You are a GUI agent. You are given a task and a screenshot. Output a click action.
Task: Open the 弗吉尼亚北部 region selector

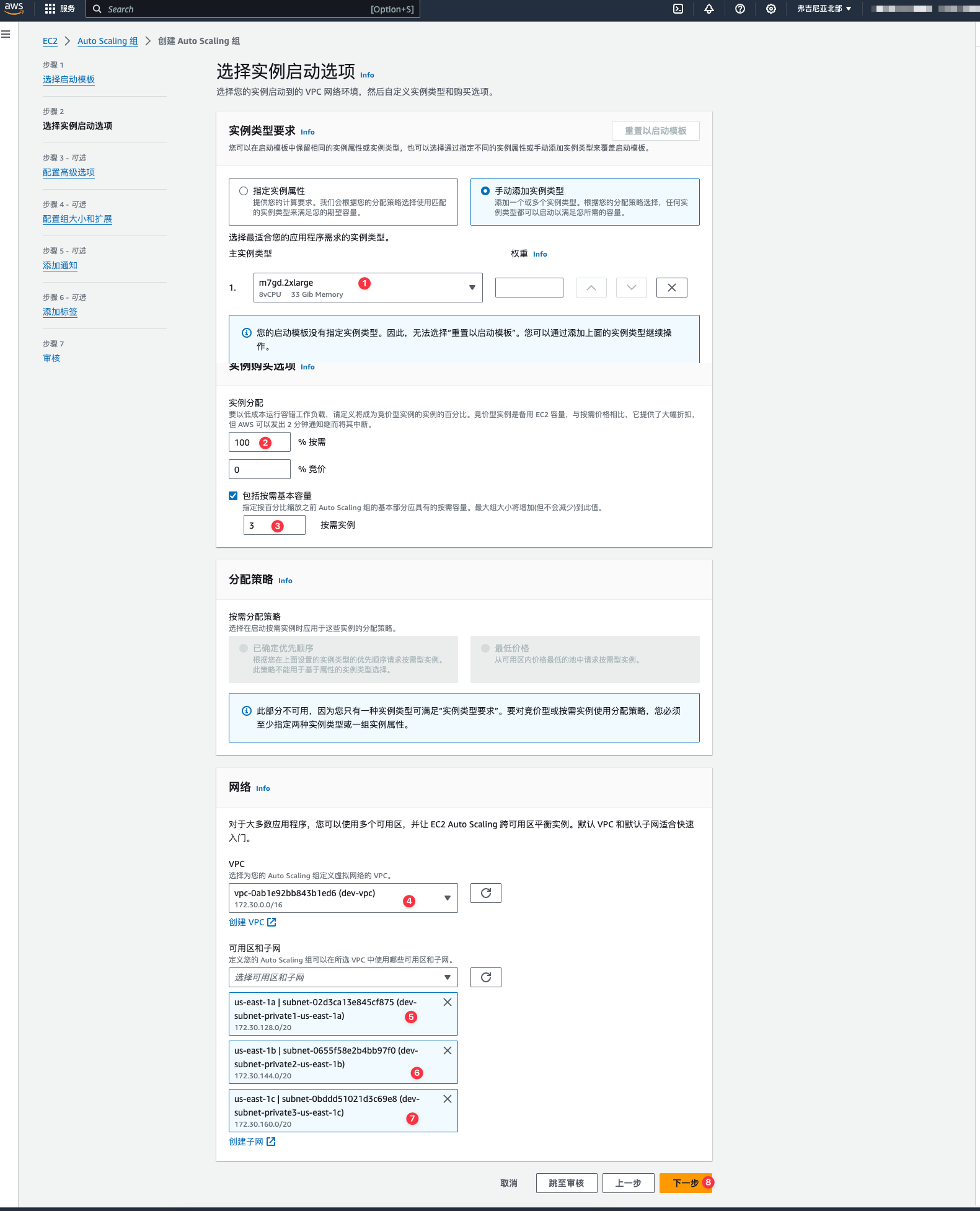click(824, 9)
